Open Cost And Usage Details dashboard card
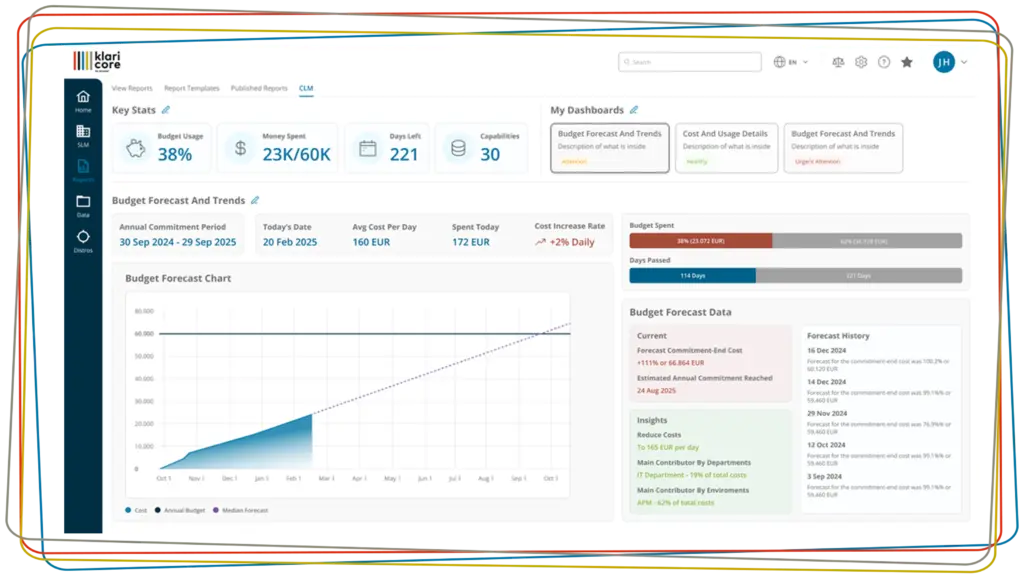Viewport: 1024px width, 578px height. pyautogui.click(x=726, y=148)
